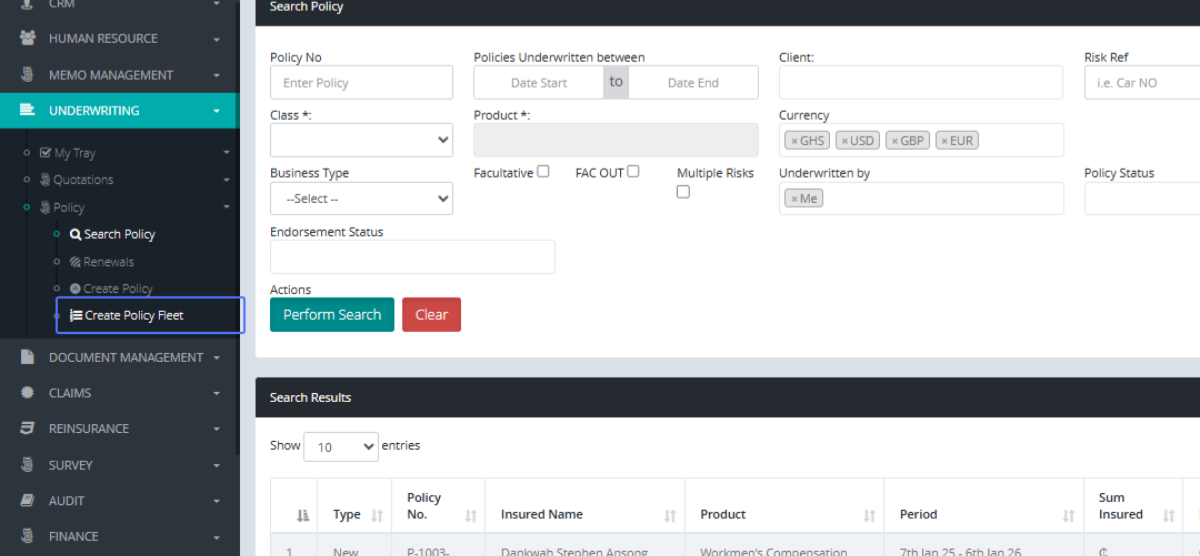
Task: Remove the GHS currency tag
Action: [x=794, y=141]
